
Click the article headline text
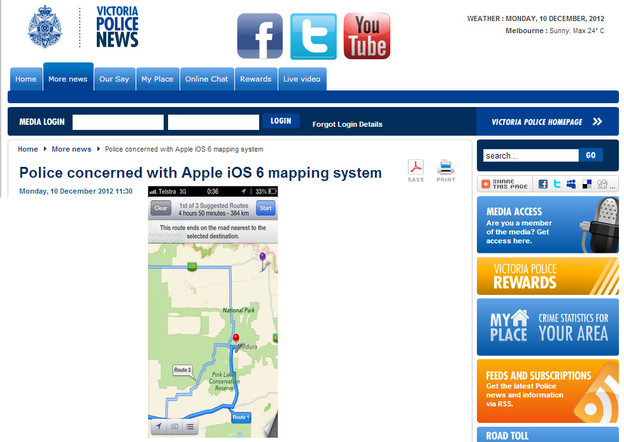pyautogui.click(x=201, y=173)
